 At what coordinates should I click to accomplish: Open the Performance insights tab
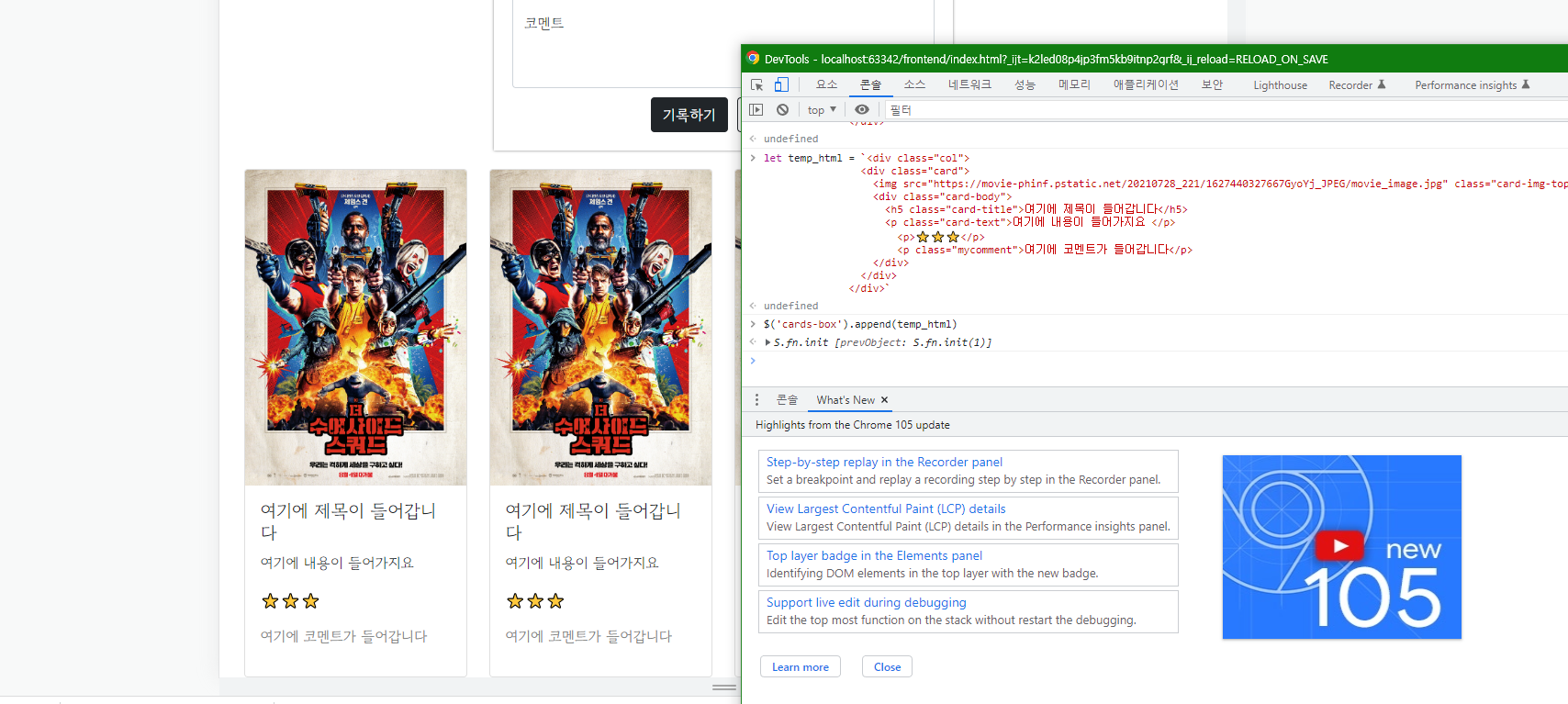point(1472,85)
